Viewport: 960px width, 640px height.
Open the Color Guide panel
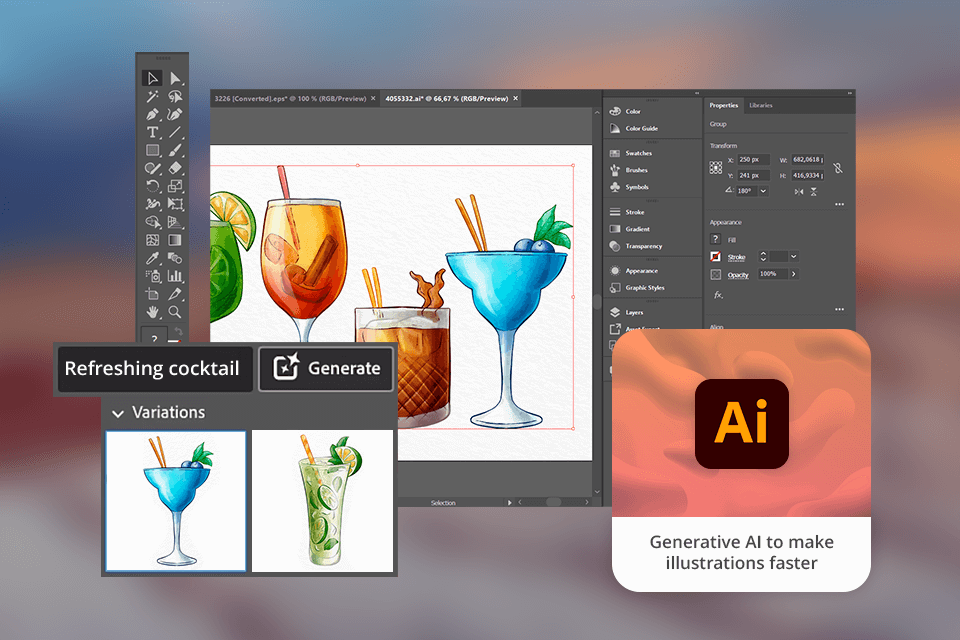tap(634, 129)
